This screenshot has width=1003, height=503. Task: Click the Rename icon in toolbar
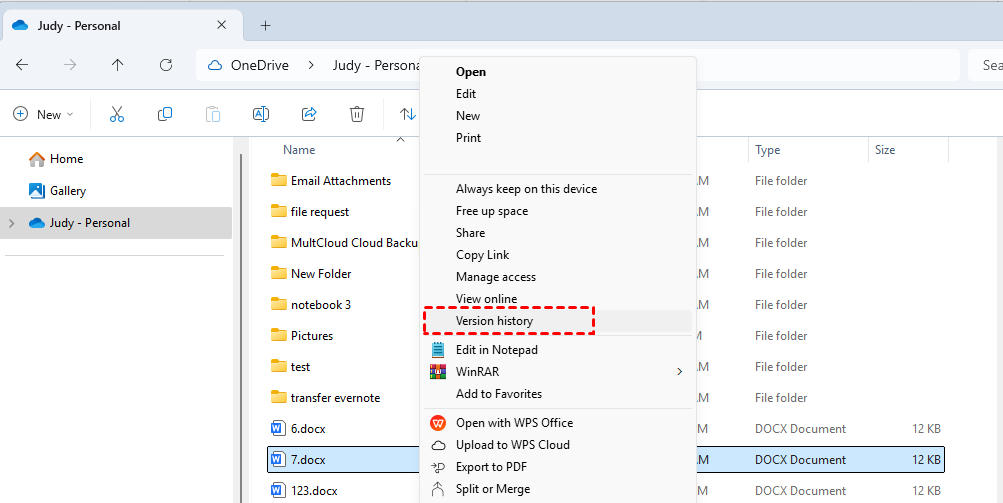tap(261, 114)
